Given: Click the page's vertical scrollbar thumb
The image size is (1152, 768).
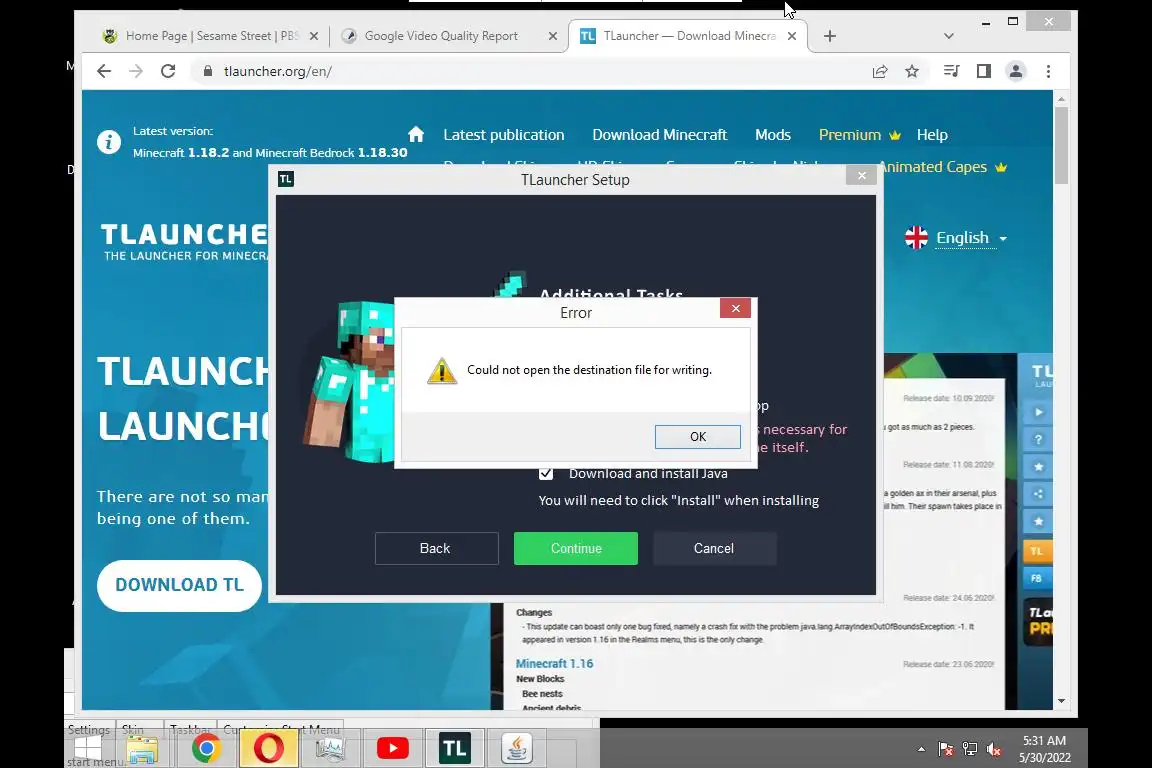Looking at the screenshot, I should pyautogui.click(x=1061, y=145).
